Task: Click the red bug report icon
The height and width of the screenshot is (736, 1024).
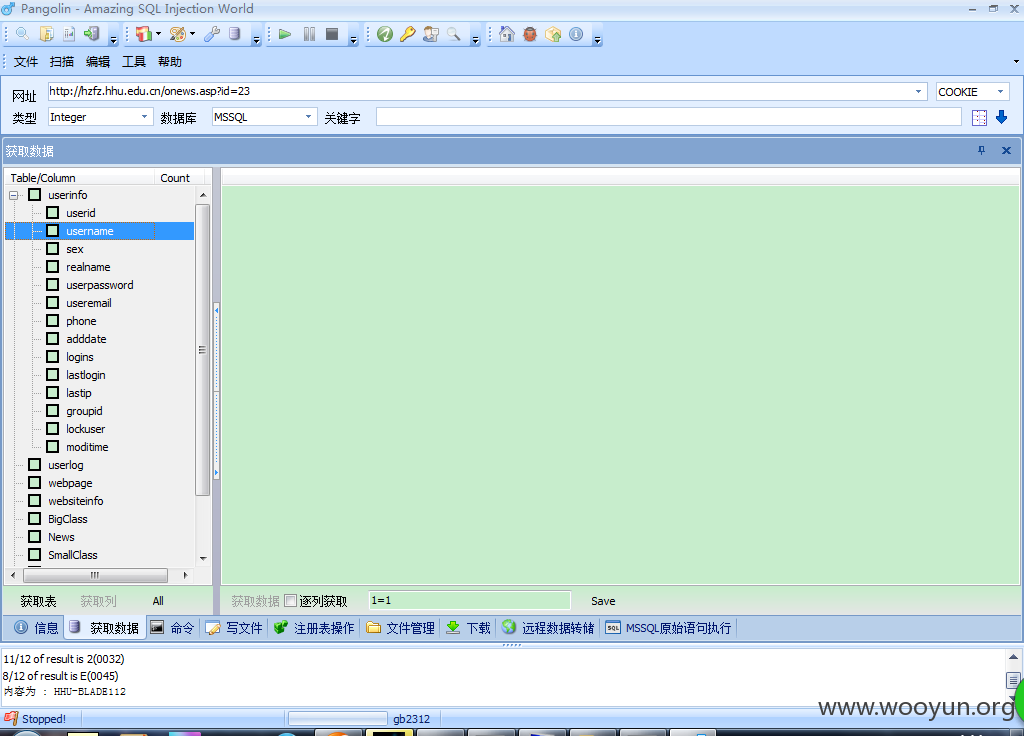Action: tap(530, 34)
